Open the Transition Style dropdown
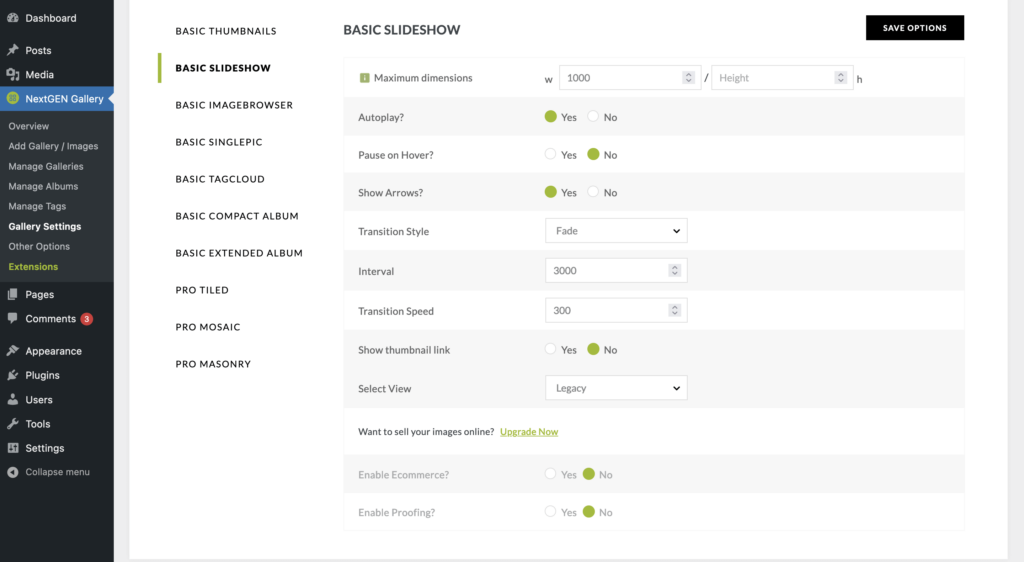This screenshot has height=562, width=1024. (x=616, y=231)
